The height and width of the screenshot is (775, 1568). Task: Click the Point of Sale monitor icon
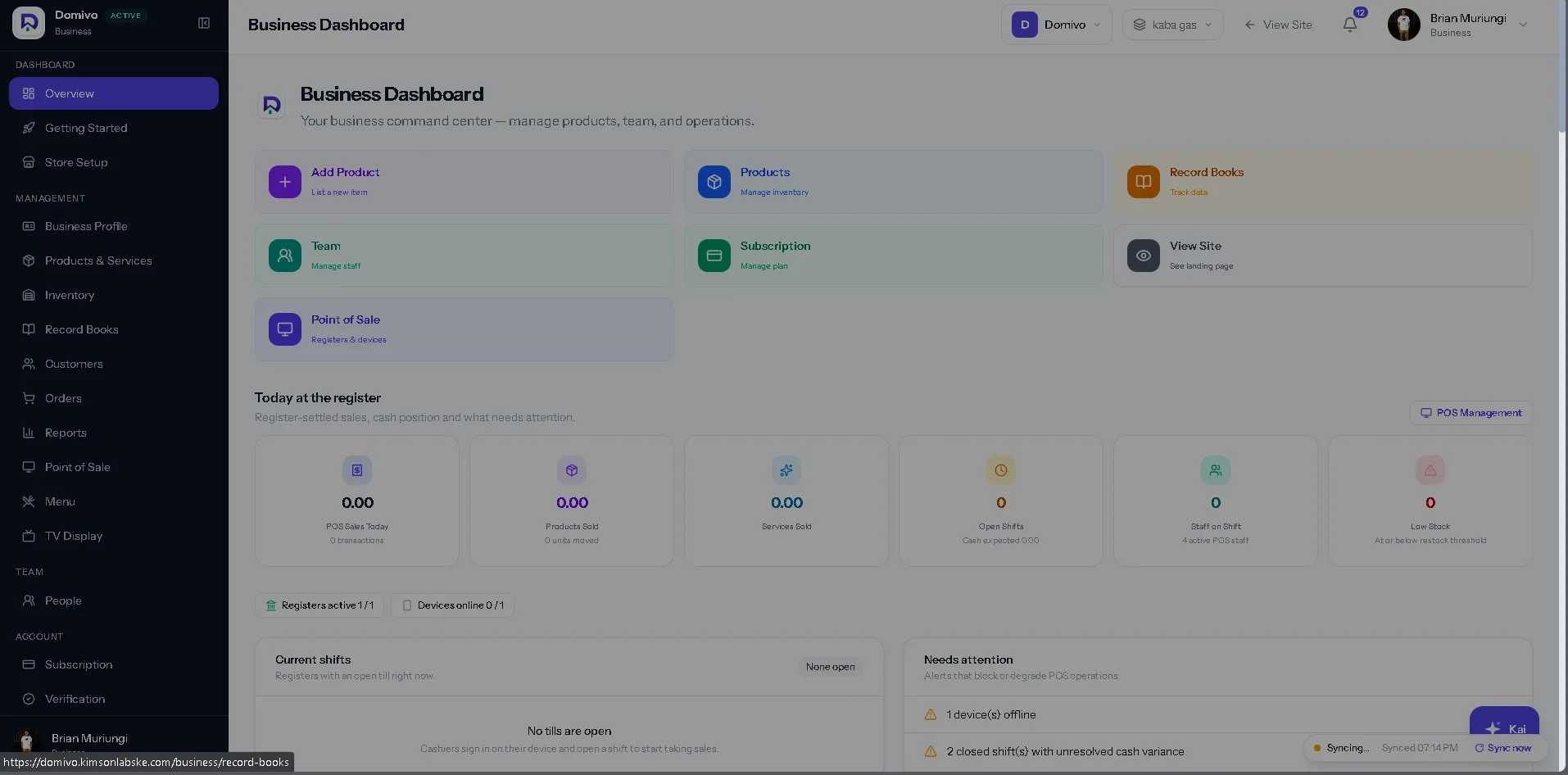(285, 329)
